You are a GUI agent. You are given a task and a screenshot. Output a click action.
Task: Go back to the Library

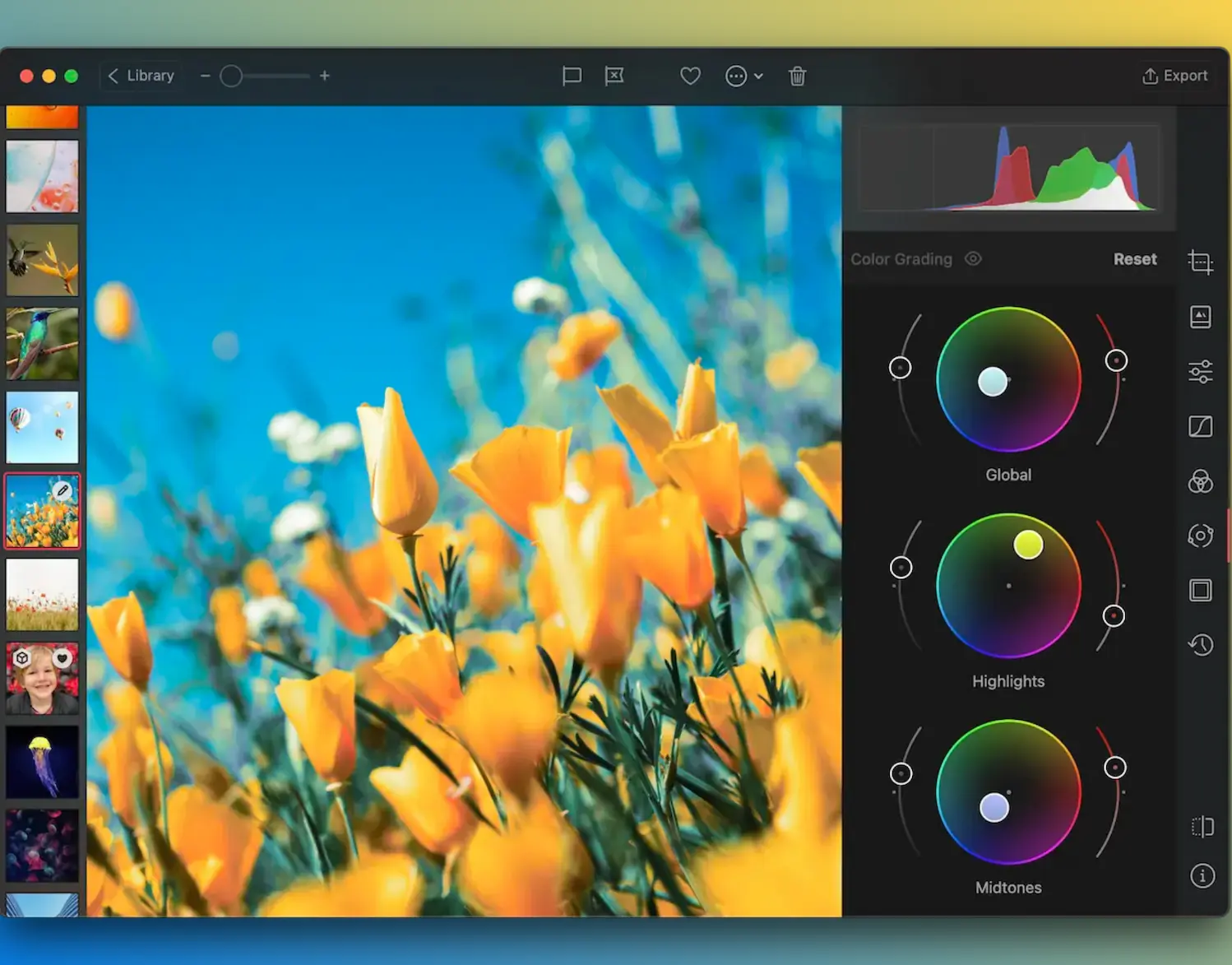[x=141, y=76]
